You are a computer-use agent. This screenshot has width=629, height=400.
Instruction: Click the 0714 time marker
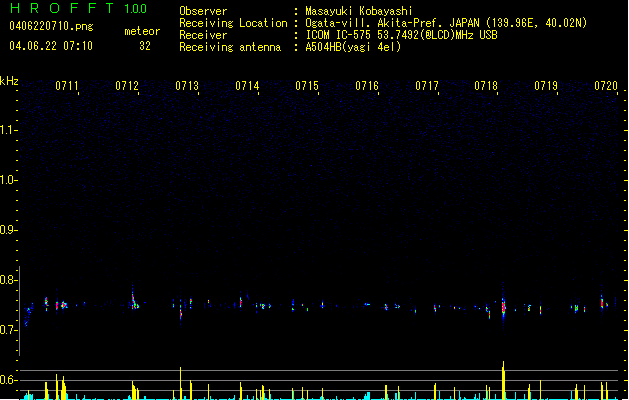tap(247, 86)
